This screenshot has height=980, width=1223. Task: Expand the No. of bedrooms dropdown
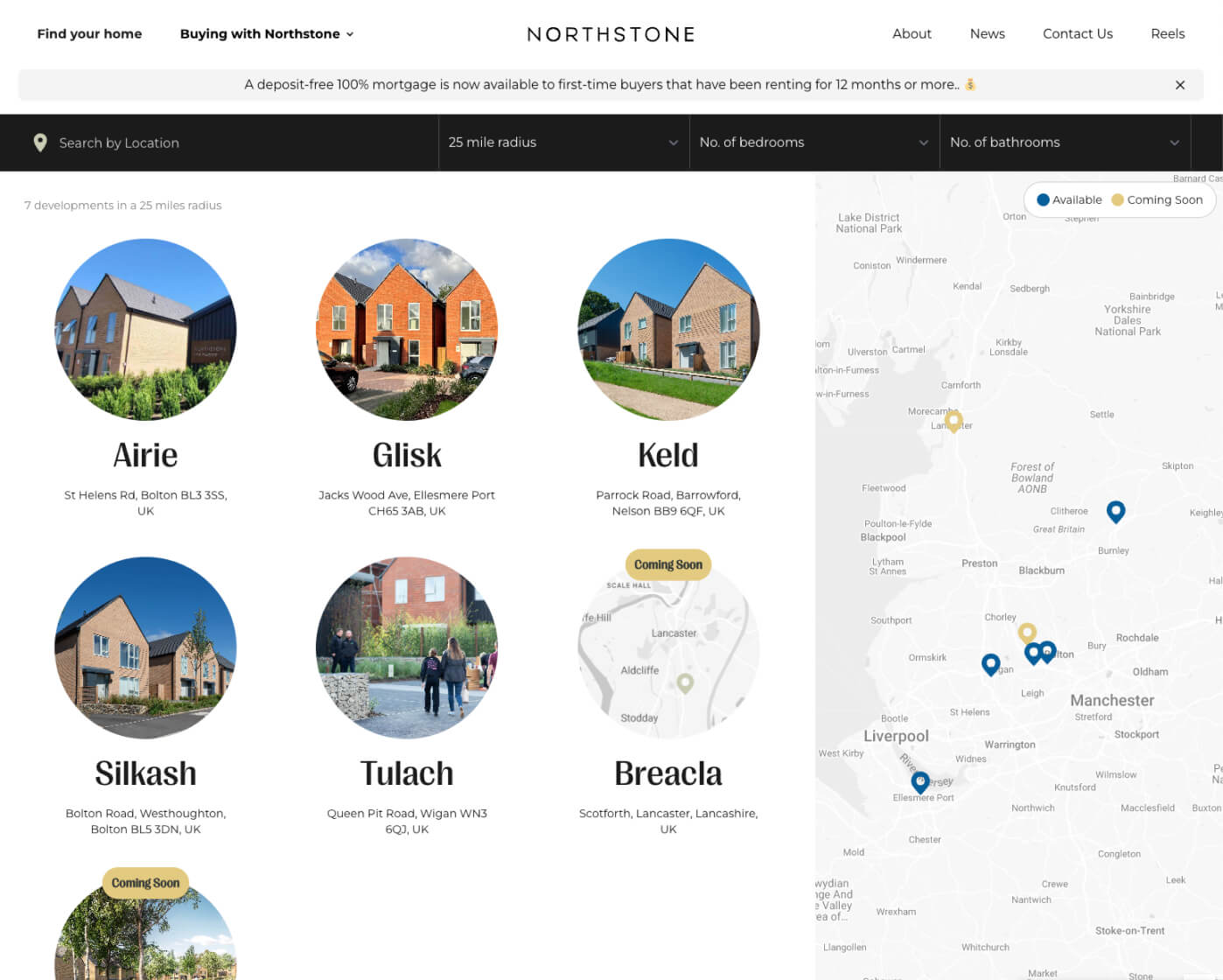[x=814, y=142]
